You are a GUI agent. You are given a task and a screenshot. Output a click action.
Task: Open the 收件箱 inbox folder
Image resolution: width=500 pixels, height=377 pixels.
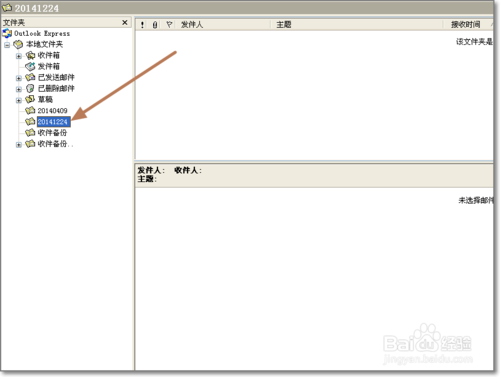tap(49, 55)
